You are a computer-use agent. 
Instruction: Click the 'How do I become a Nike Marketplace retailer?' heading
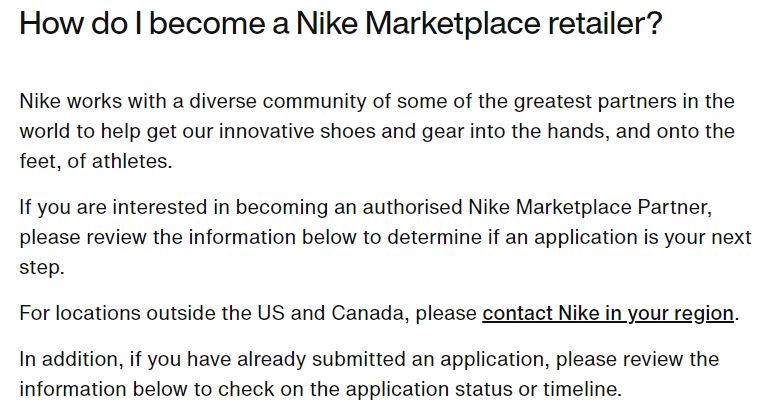(x=341, y=23)
